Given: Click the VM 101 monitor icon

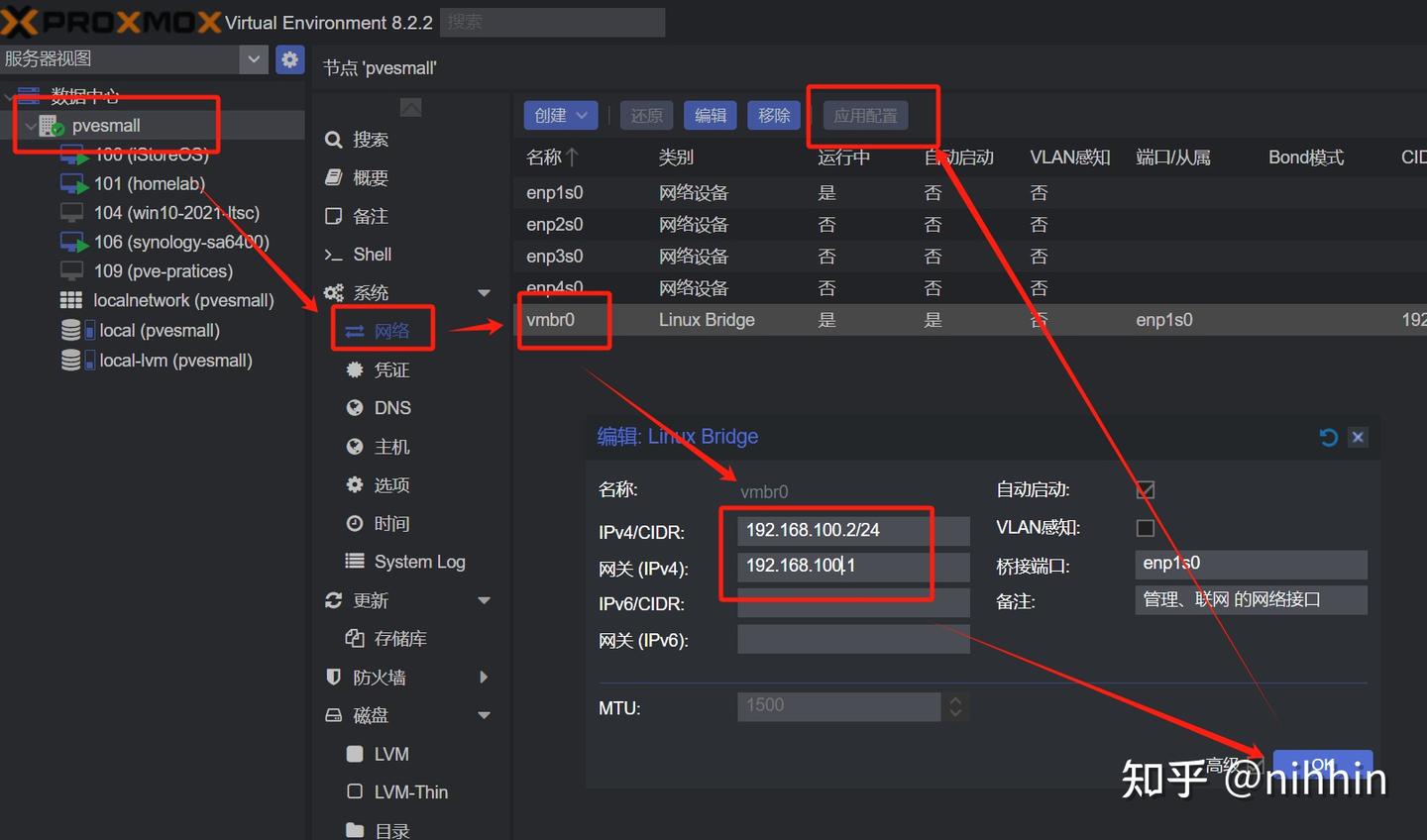Looking at the screenshot, I should (x=73, y=184).
